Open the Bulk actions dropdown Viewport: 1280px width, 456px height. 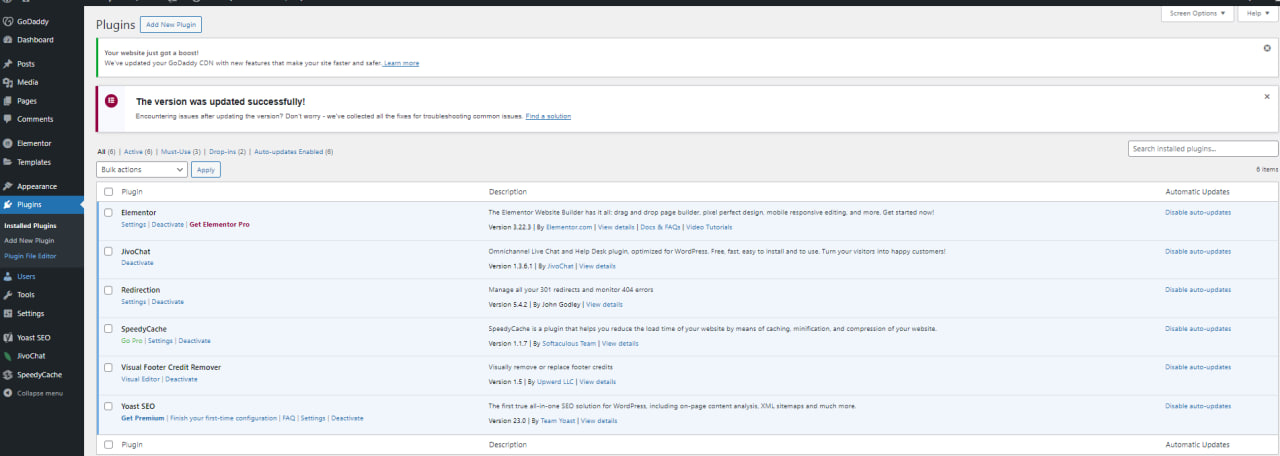(141, 170)
